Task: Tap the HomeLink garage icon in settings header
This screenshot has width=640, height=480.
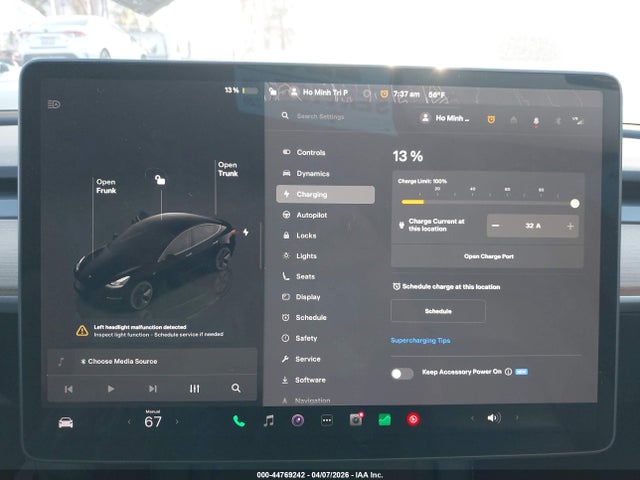Action: [x=513, y=120]
